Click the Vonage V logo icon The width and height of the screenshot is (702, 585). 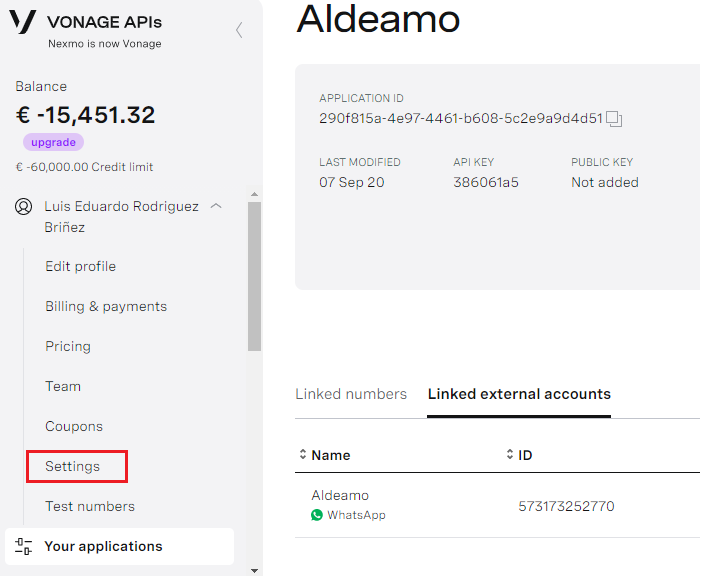click(x=22, y=22)
